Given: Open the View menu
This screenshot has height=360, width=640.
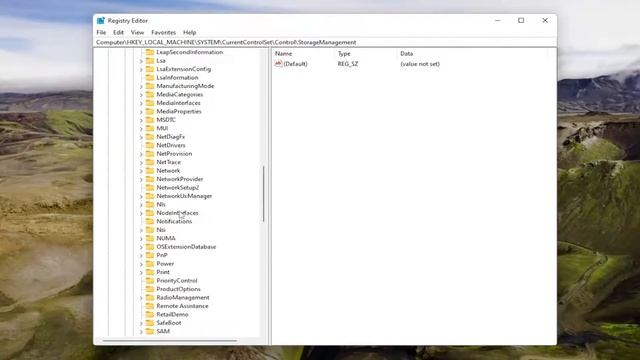Looking at the screenshot, I should (x=137, y=32).
